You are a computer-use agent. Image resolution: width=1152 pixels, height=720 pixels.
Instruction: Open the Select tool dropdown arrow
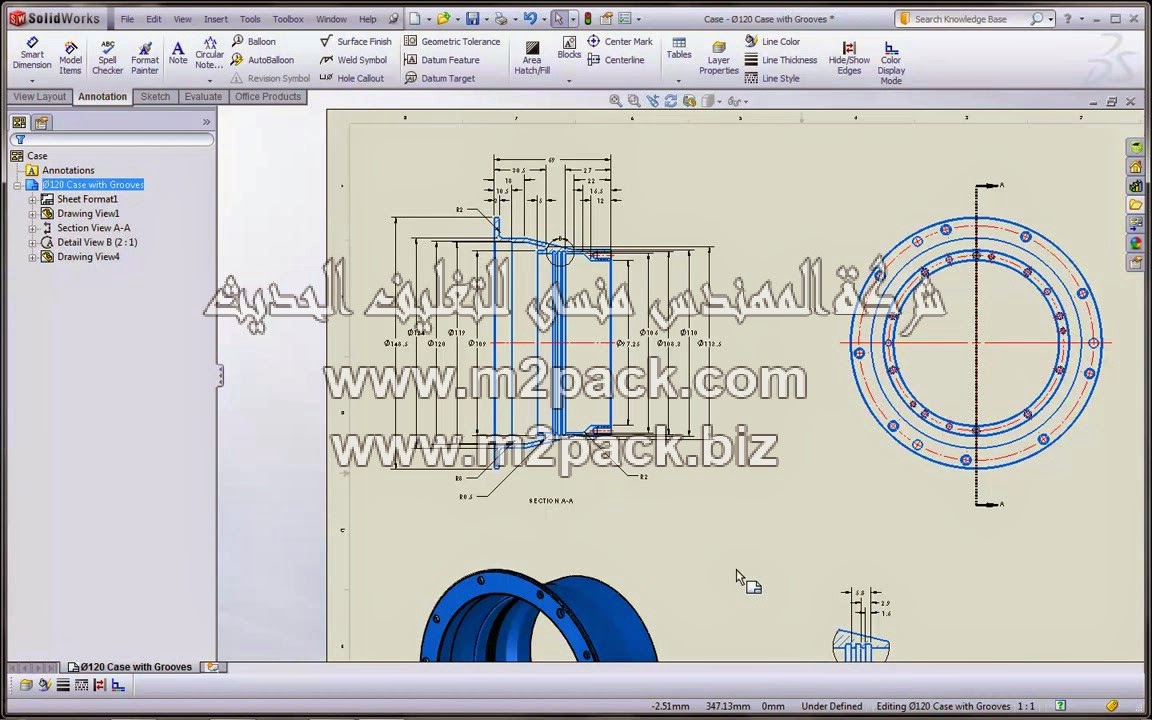[x=573, y=20]
